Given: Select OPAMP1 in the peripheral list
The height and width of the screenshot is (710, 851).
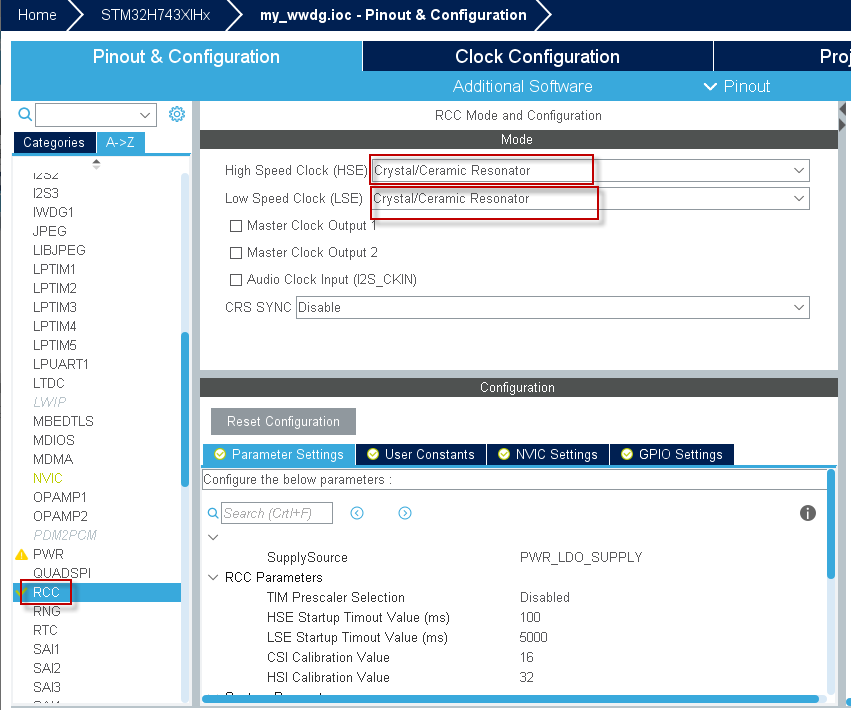Looking at the screenshot, I should click(60, 497).
